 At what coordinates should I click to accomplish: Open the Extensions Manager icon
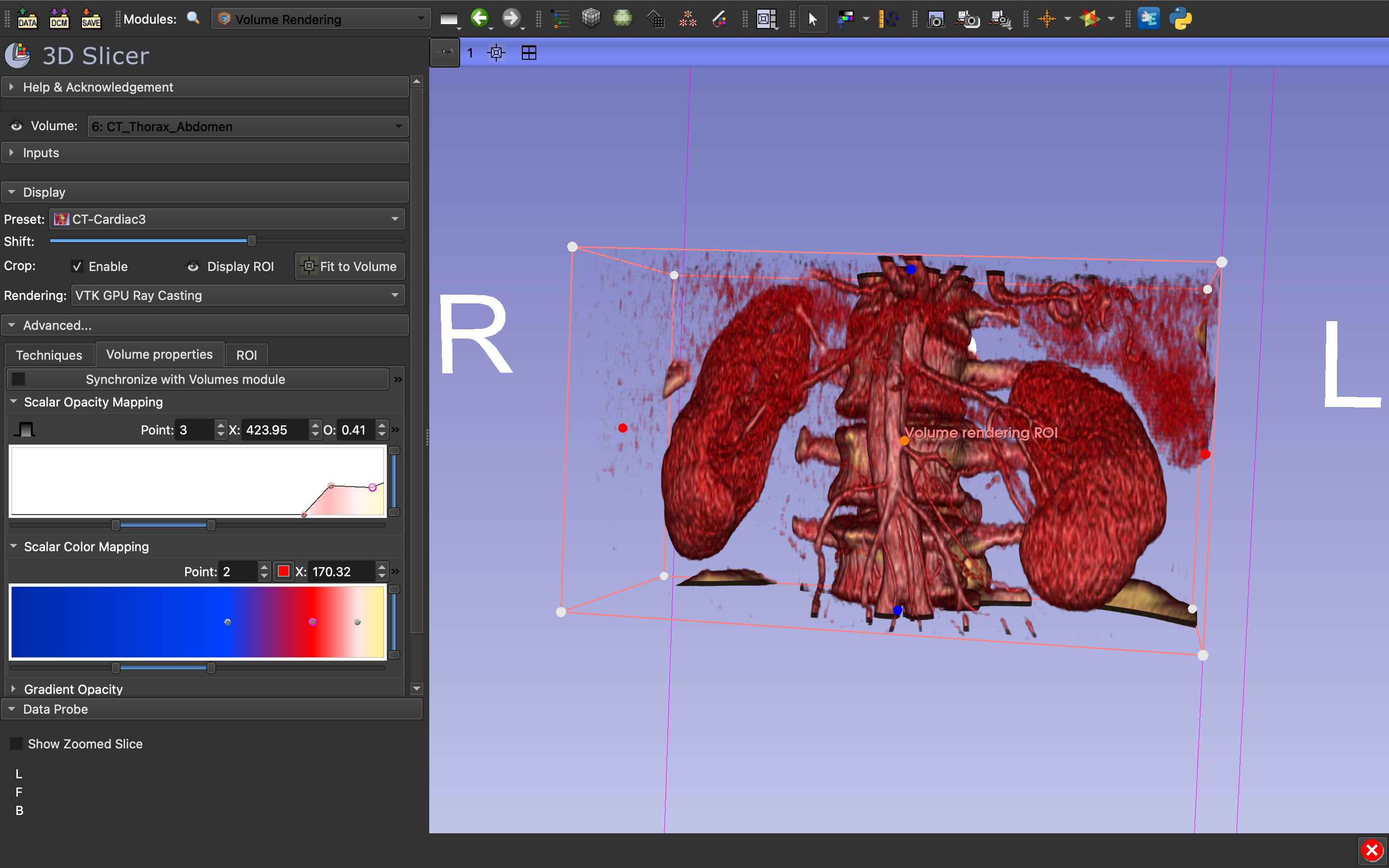[x=1148, y=19]
